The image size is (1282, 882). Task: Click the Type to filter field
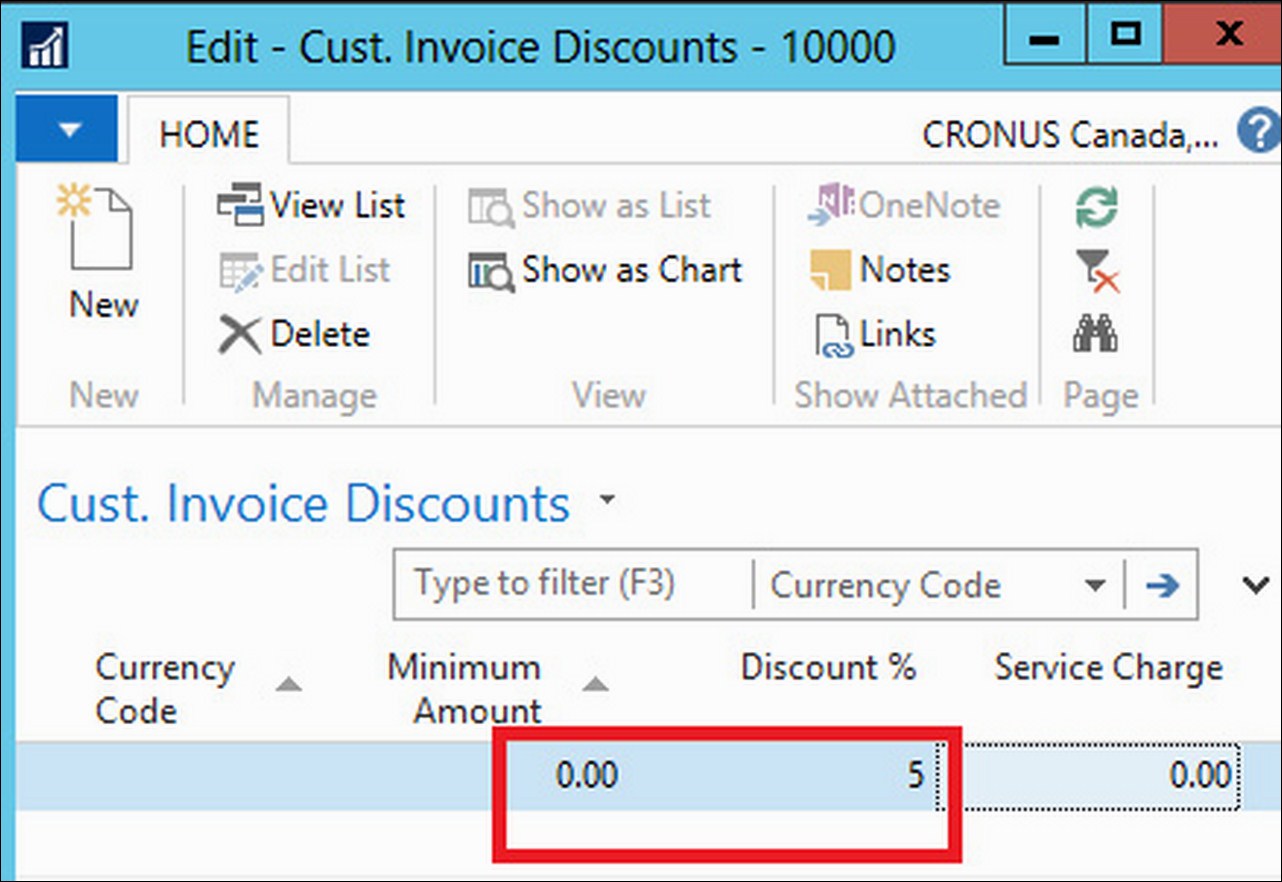[573, 584]
